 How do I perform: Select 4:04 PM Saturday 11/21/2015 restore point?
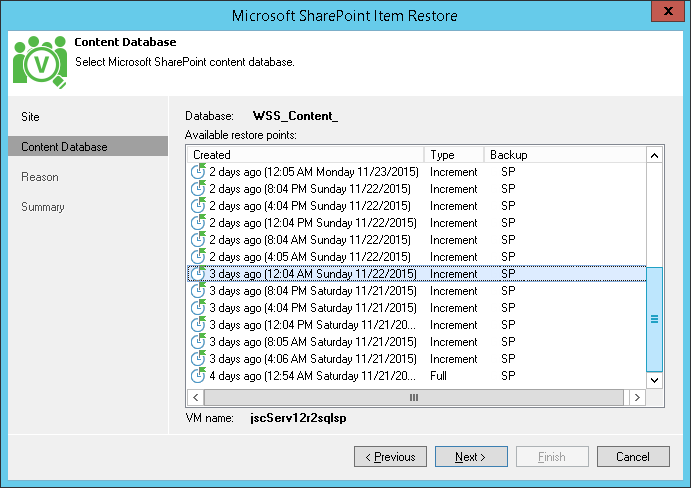click(312, 308)
